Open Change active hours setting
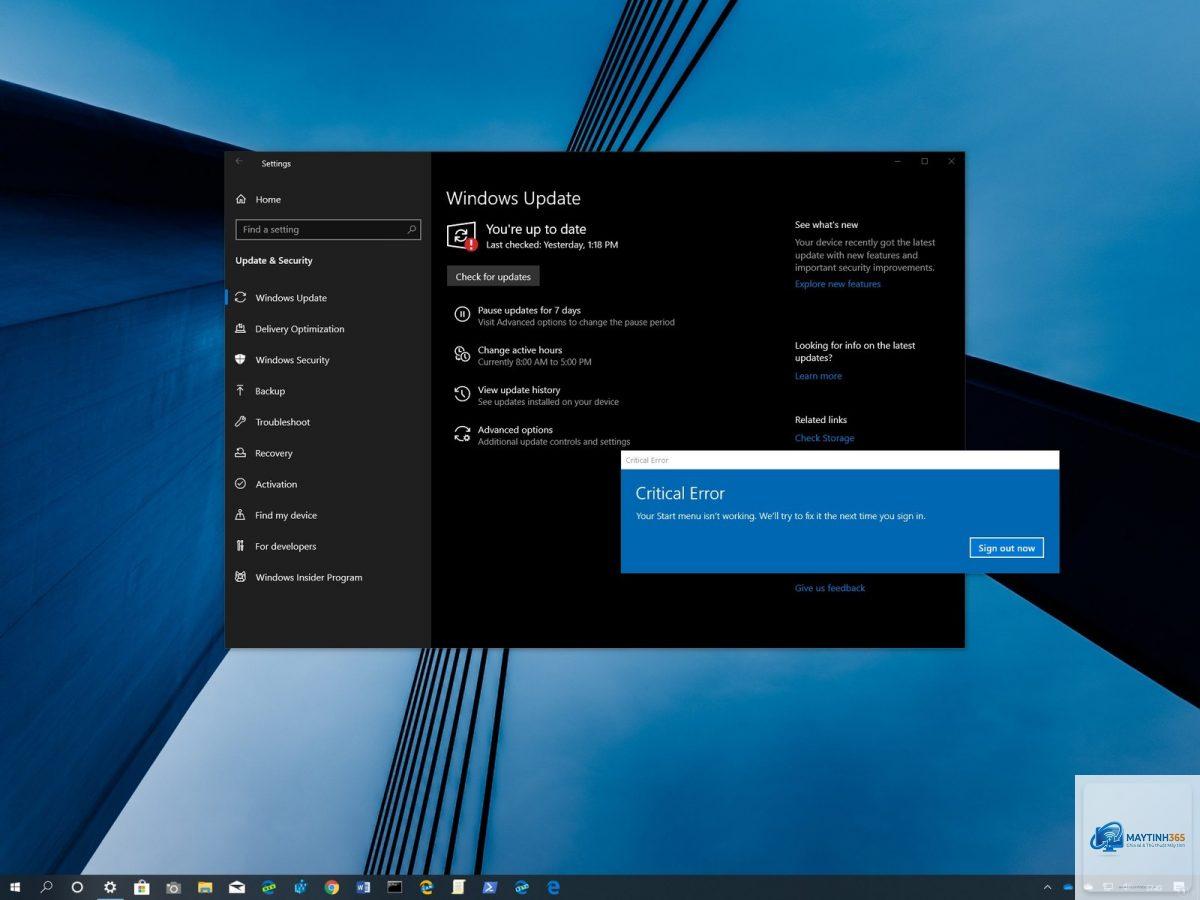1200x900 pixels. [523, 356]
